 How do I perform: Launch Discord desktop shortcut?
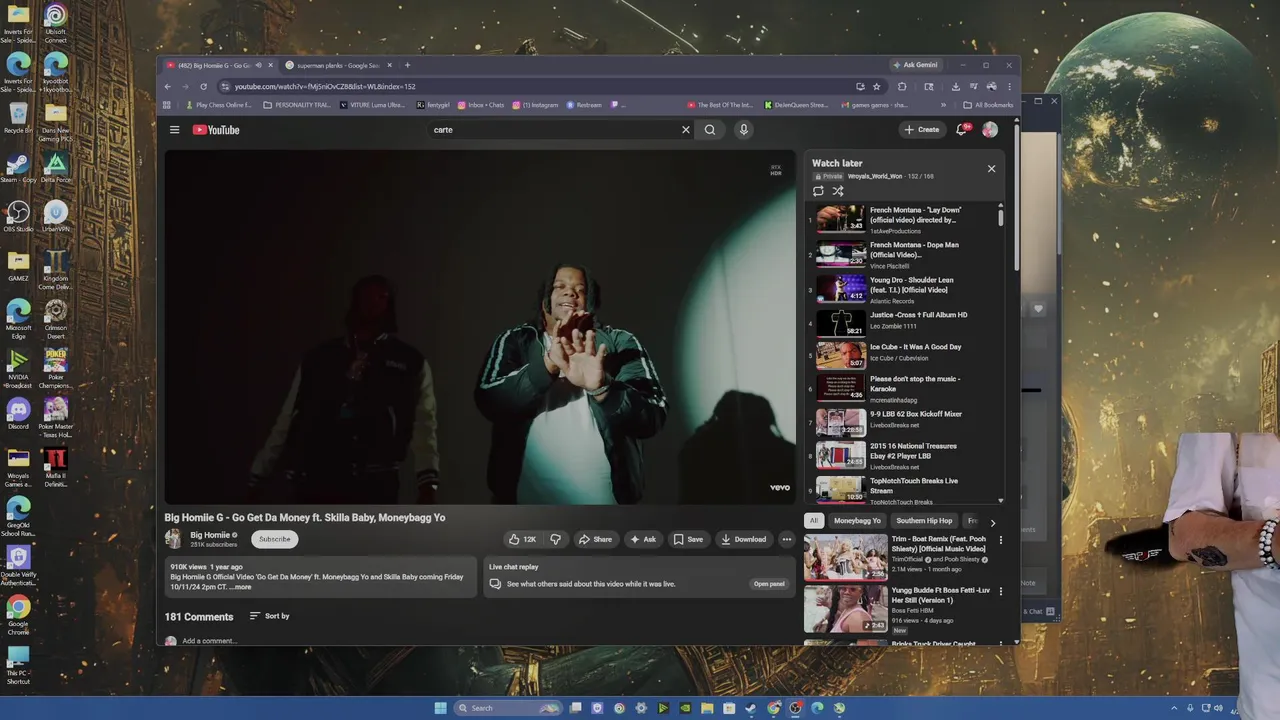(x=18, y=413)
